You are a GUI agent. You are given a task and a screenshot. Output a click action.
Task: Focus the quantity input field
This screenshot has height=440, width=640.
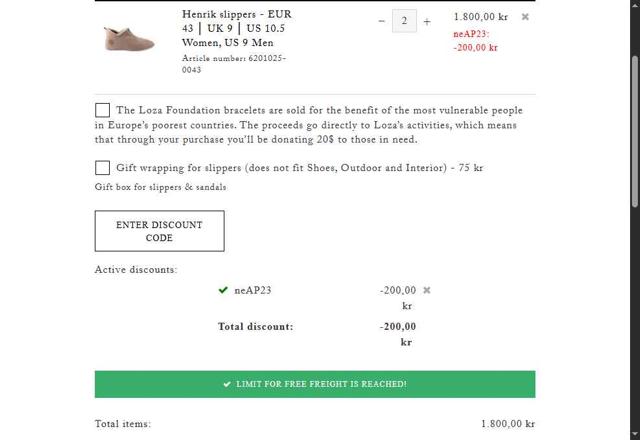point(404,21)
